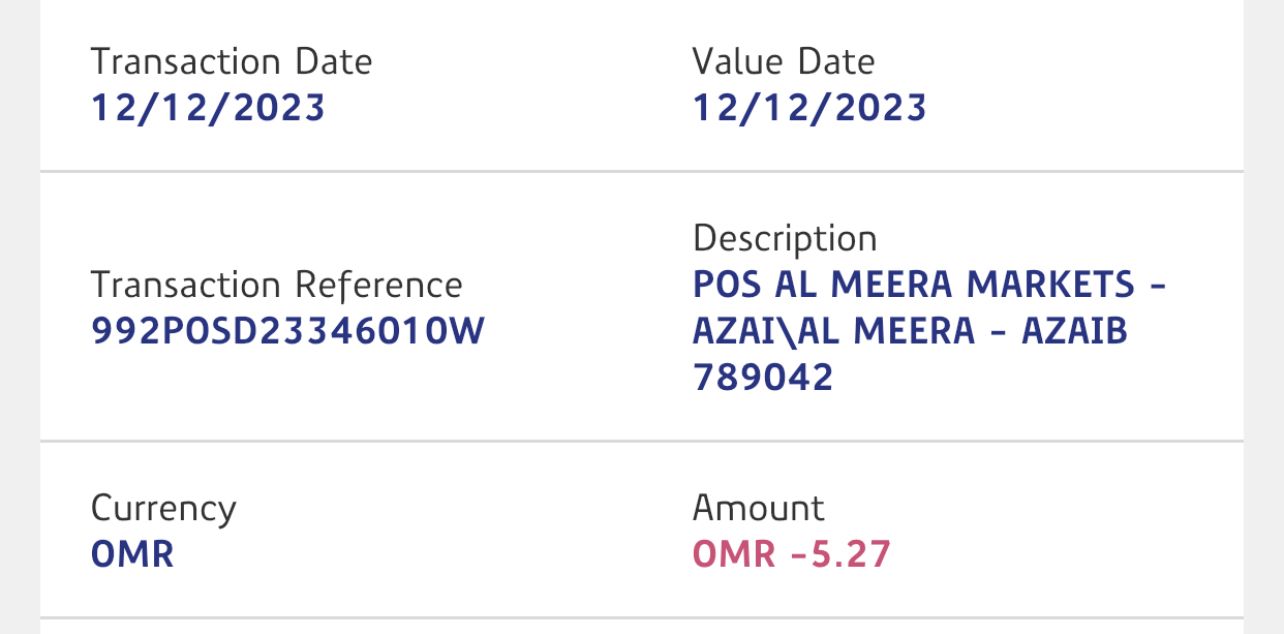Select reference number 992POSD23346010W
This screenshot has width=1284, height=634.
click(287, 331)
